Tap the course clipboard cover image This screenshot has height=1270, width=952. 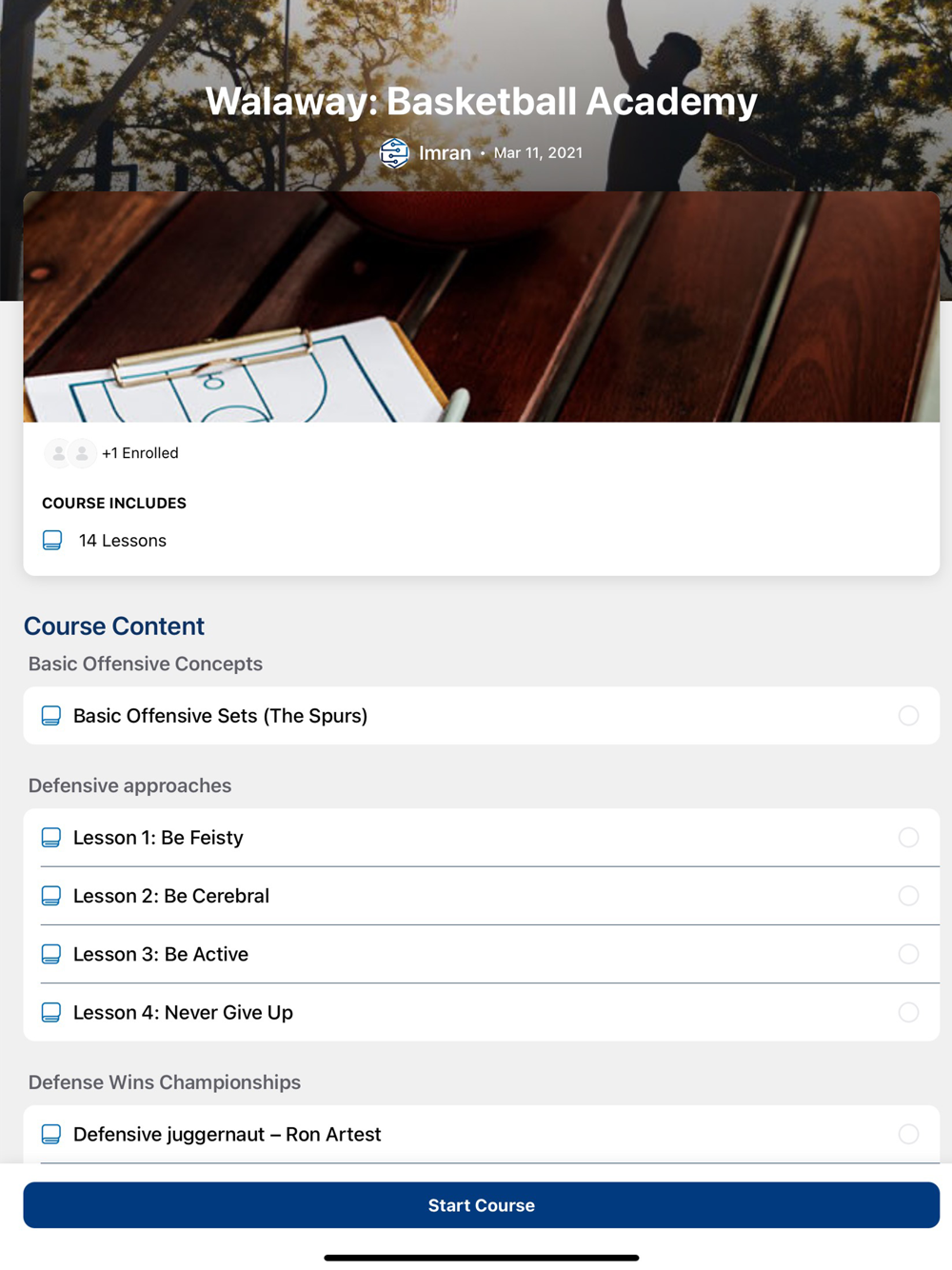[482, 307]
